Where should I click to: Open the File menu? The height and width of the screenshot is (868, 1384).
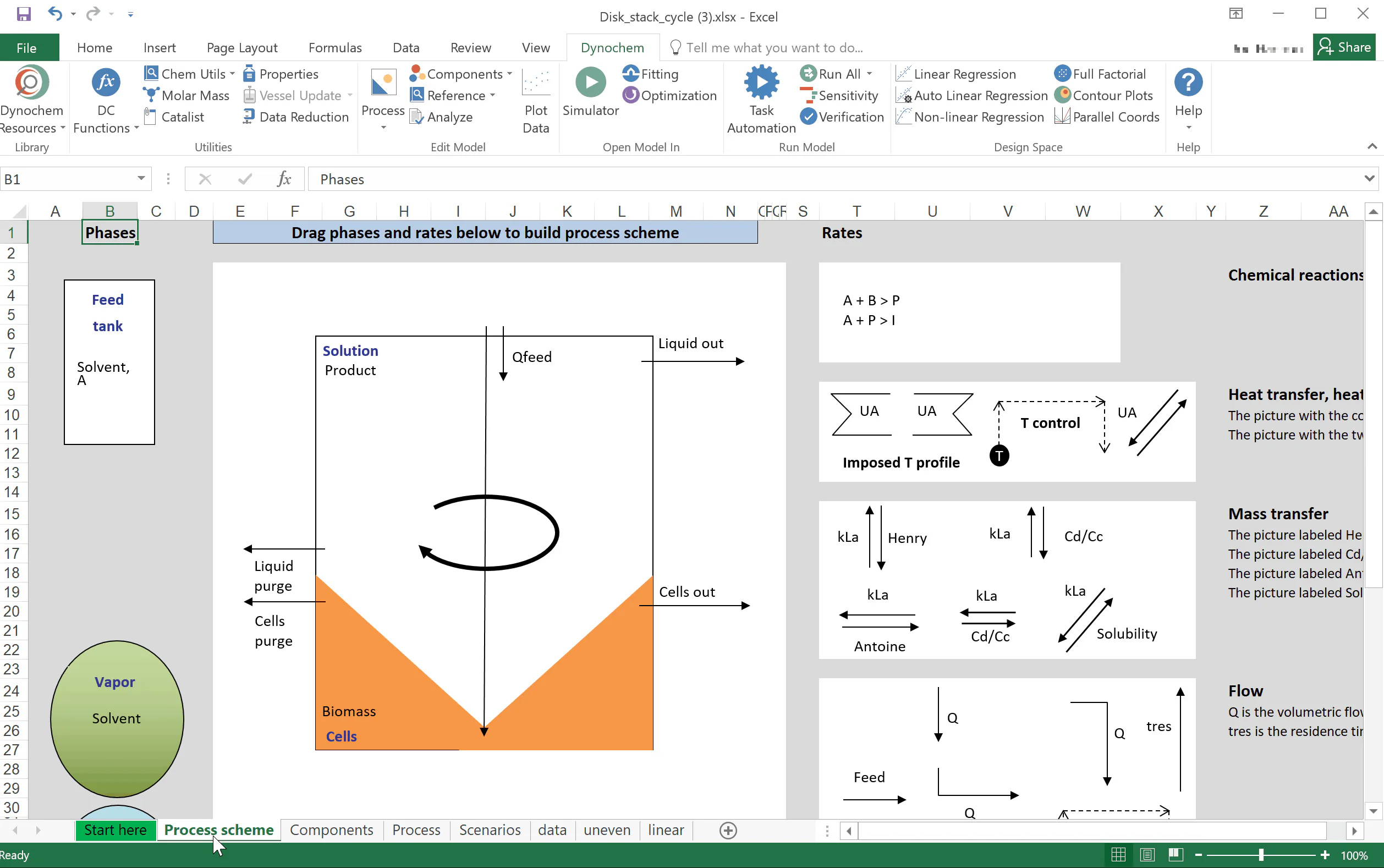[26, 48]
